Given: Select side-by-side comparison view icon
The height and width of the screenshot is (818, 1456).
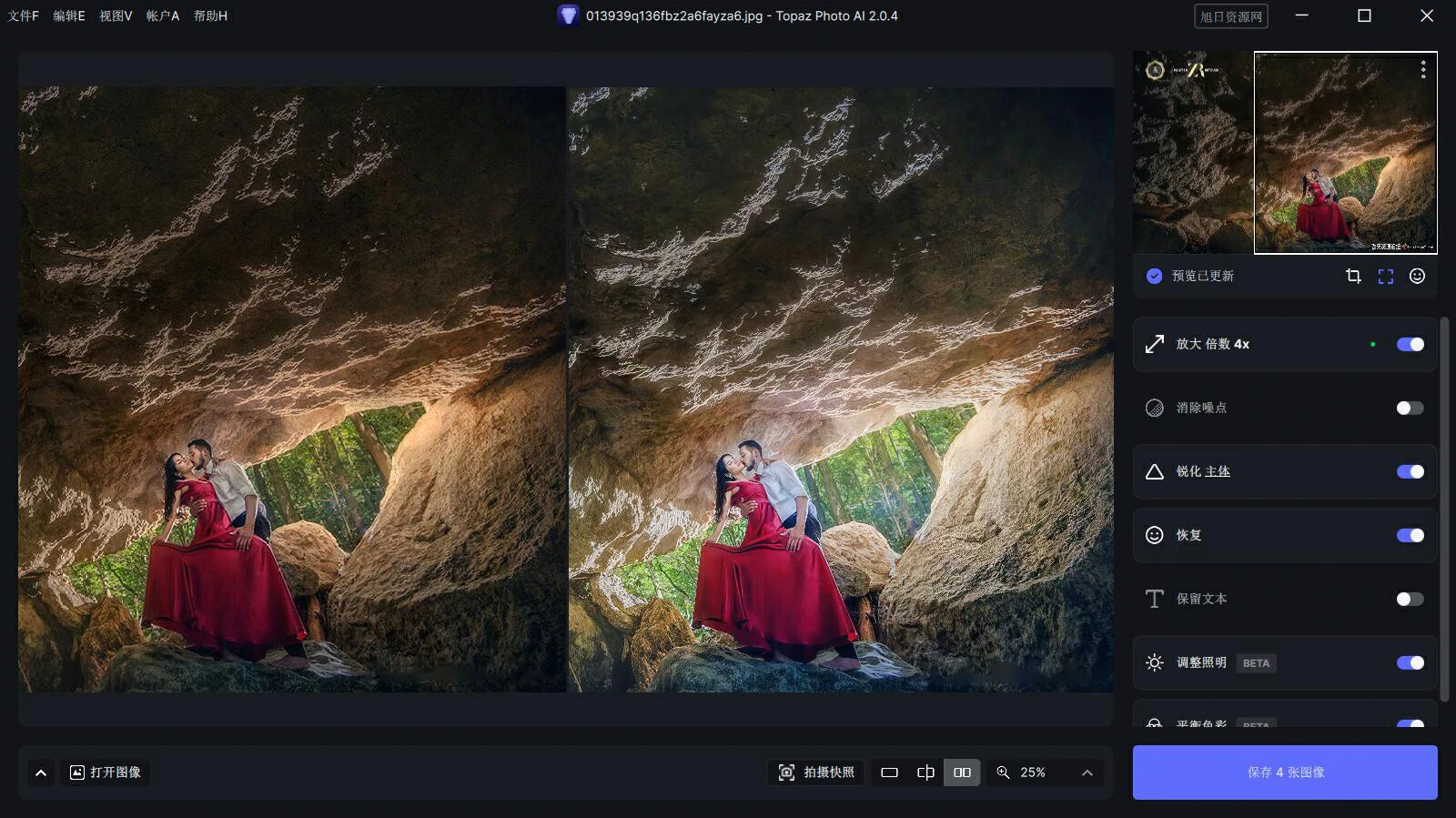Looking at the screenshot, I should click(x=962, y=773).
